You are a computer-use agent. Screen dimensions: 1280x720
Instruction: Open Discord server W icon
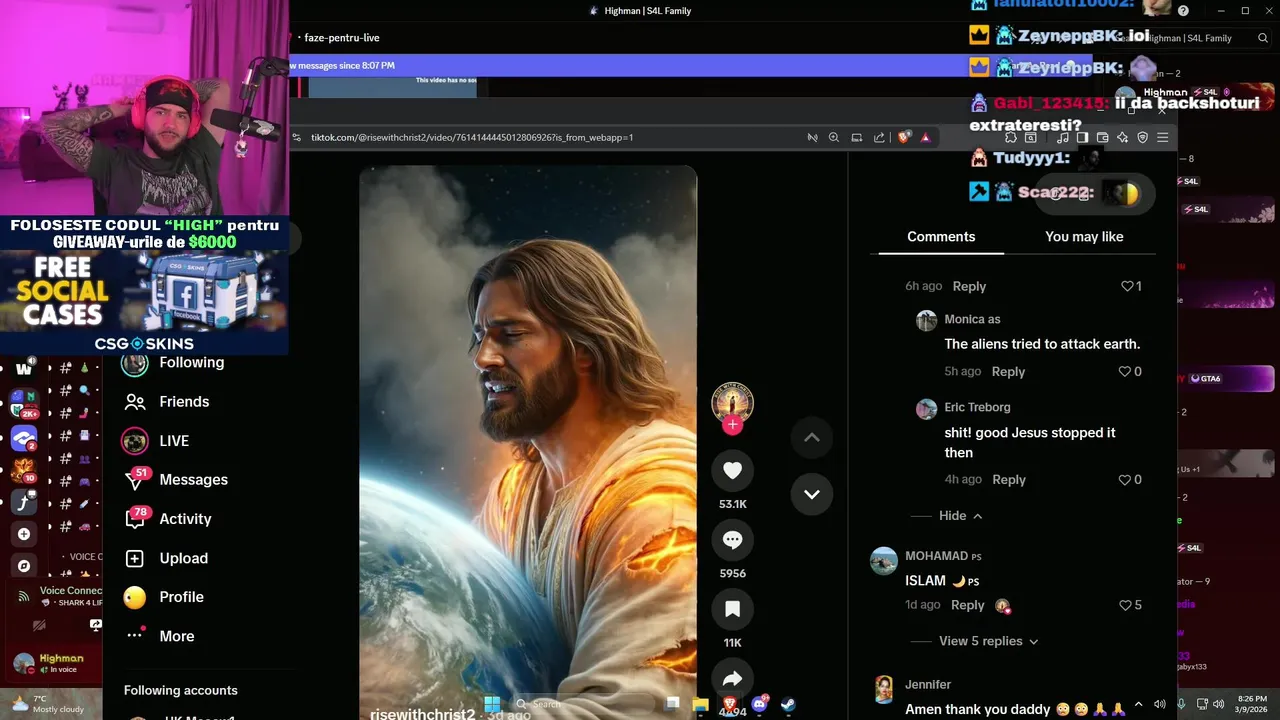[x=24, y=368]
